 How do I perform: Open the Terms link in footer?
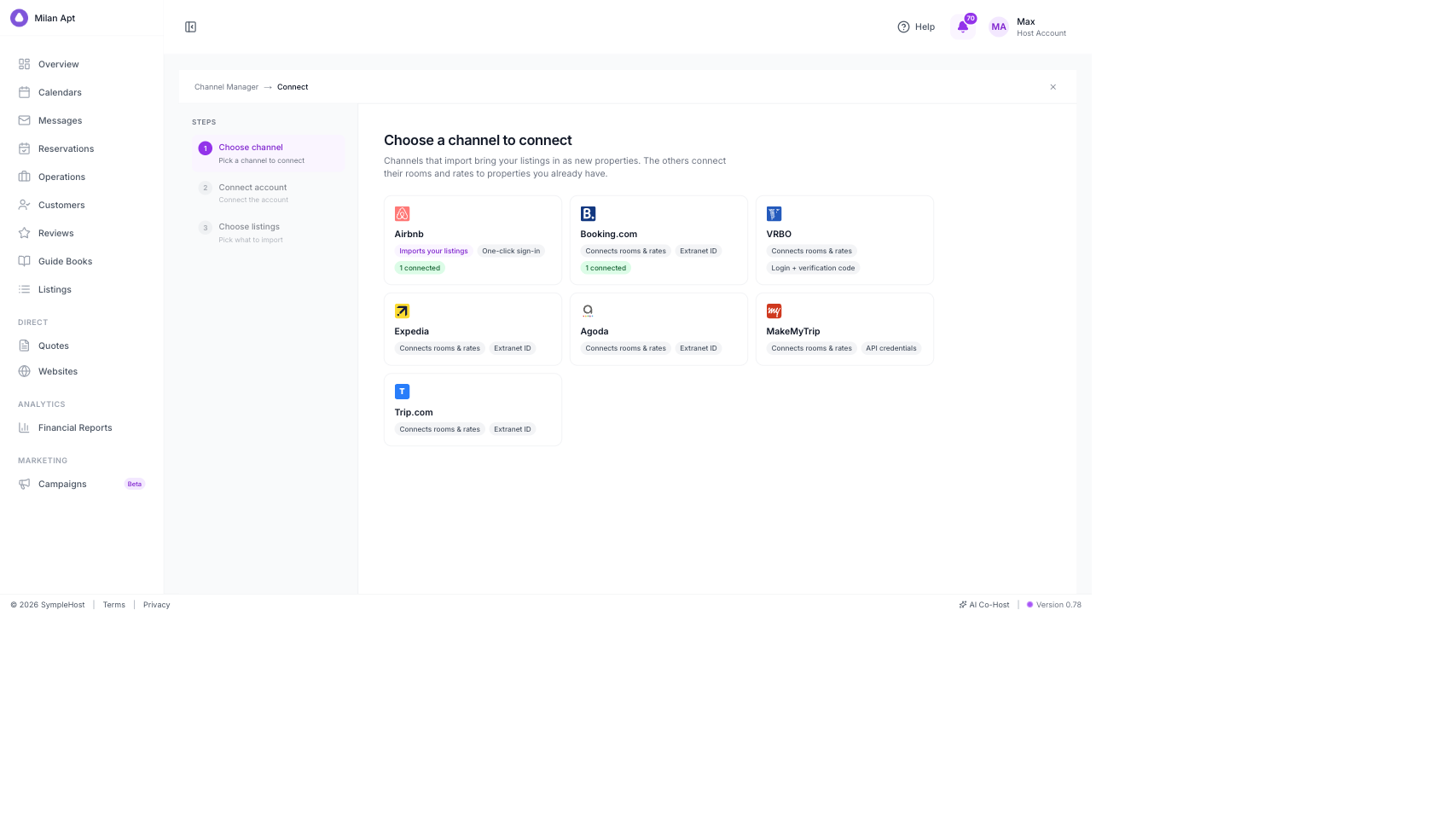click(x=114, y=605)
